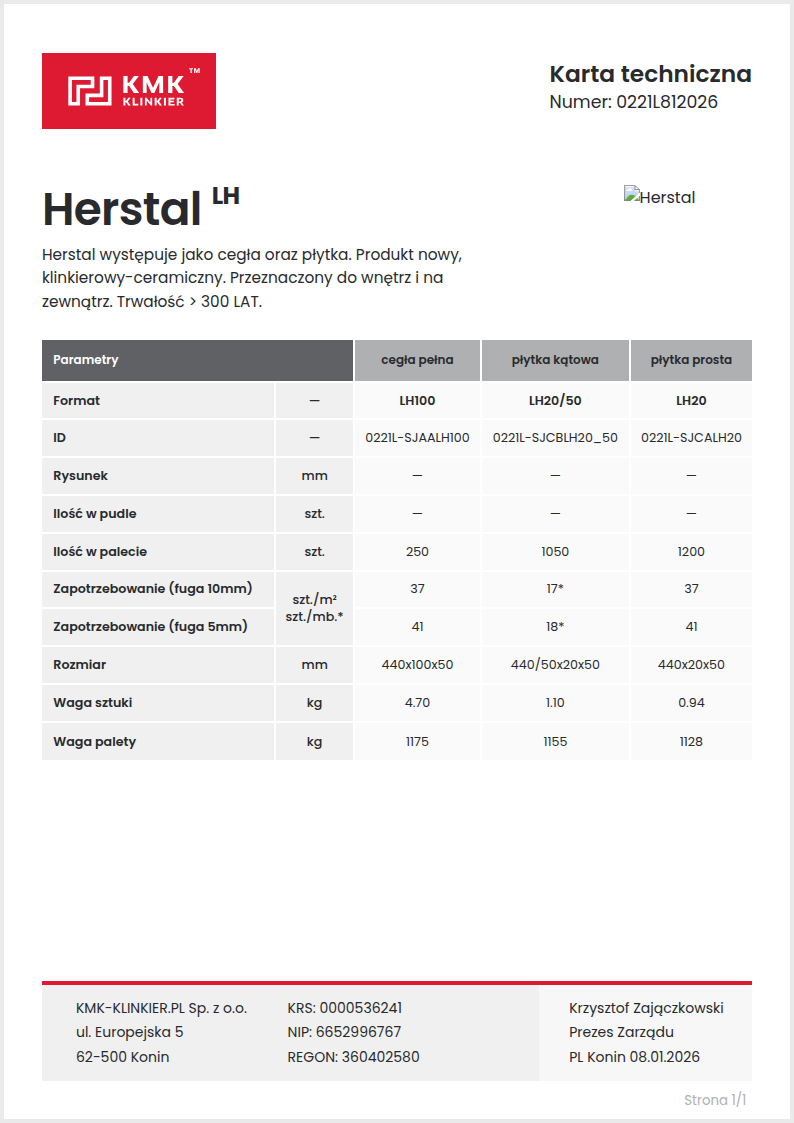Click company name KMK-KLINKIER.PL Sp. z o.o.

161,1008
